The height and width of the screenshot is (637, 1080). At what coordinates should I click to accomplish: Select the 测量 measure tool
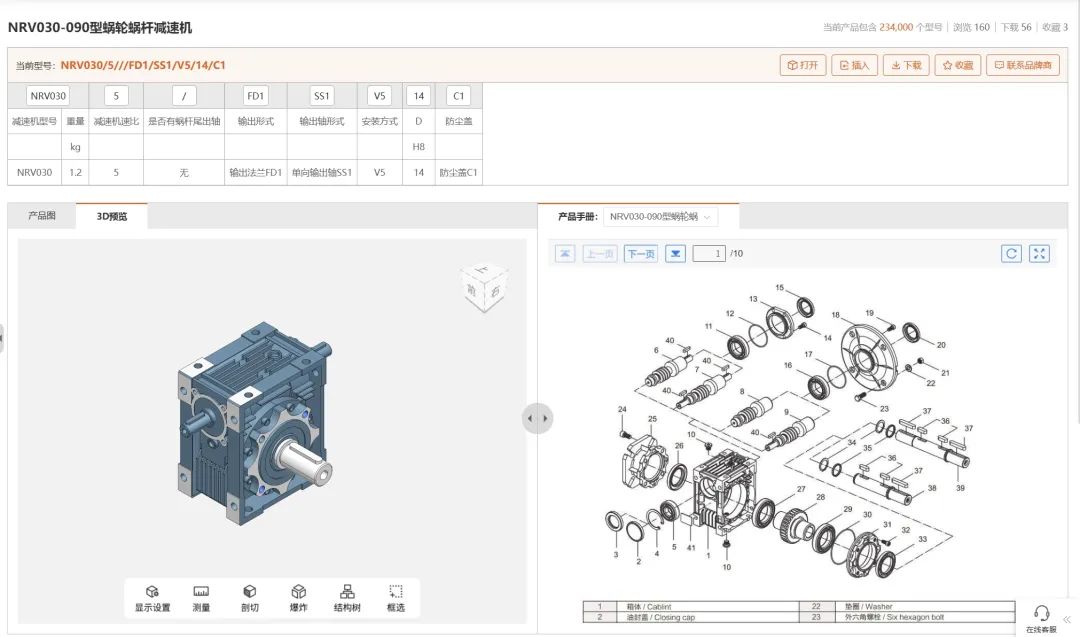pos(201,598)
